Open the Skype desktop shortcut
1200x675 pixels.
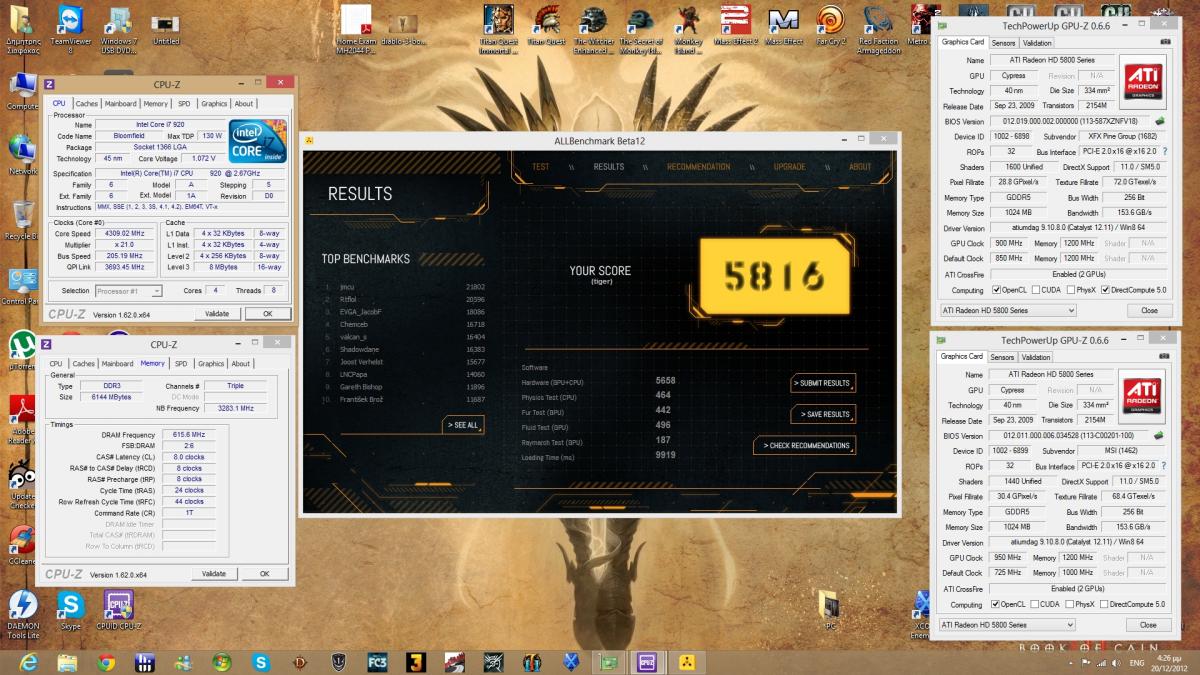click(70, 610)
